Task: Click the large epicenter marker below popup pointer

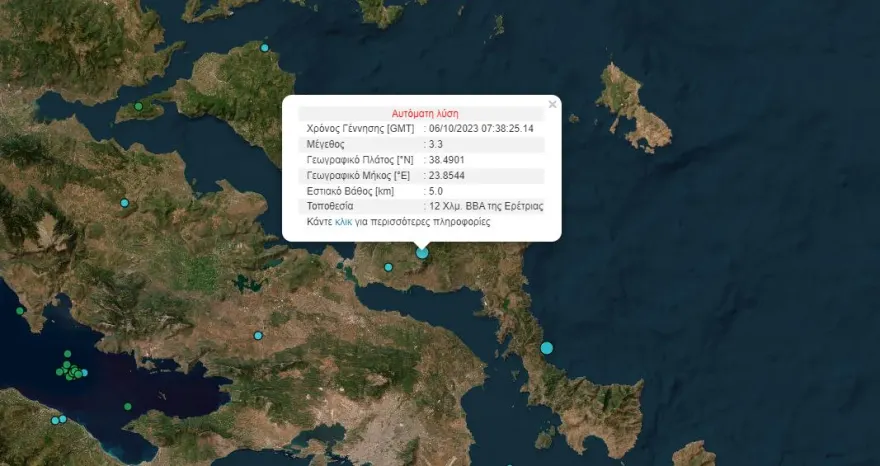Action: tap(422, 253)
